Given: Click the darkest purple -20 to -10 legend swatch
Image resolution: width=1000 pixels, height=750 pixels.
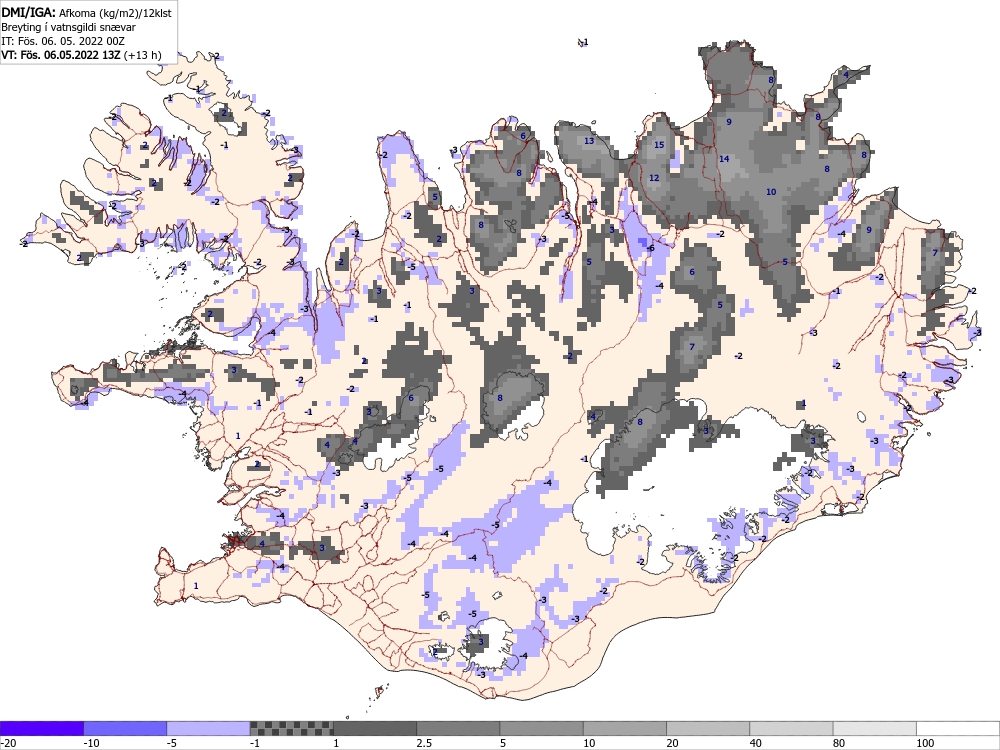Looking at the screenshot, I should (x=41, y=728).
